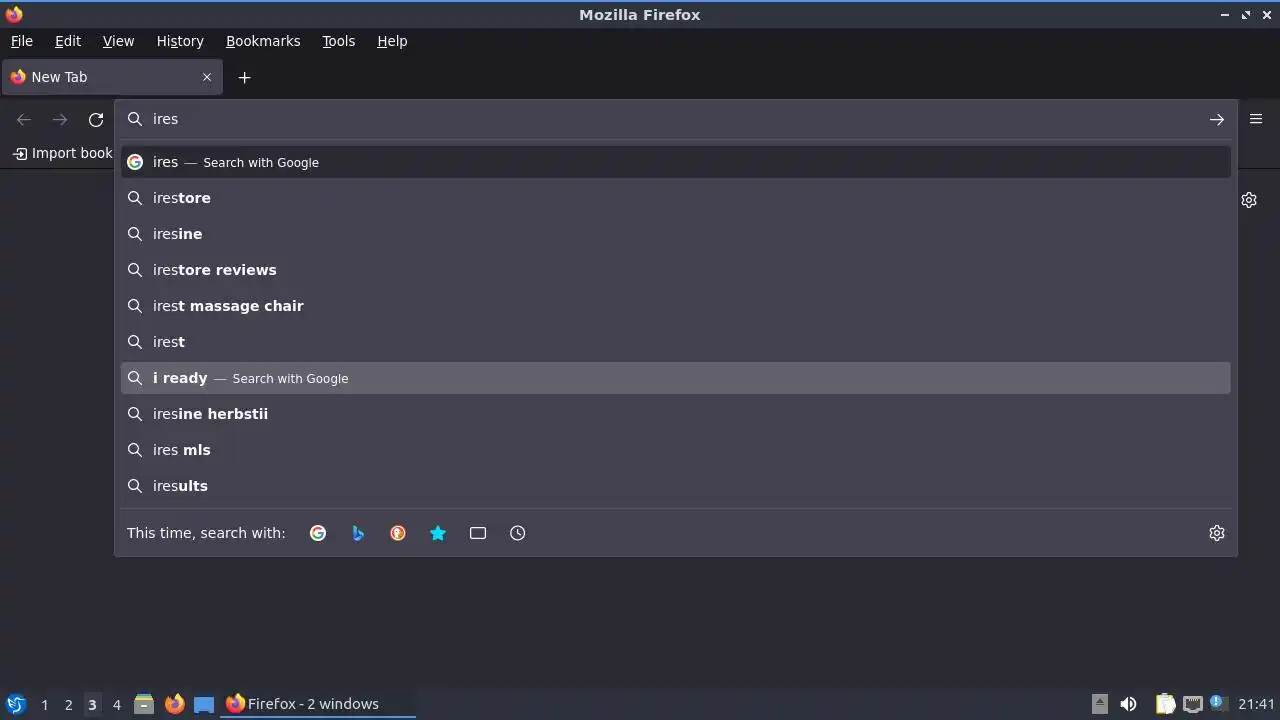Image resolution: width=1280 pixels, height=720 pixels.
Task: Open the Bookmarks menu
Action: tap(263, 41)
